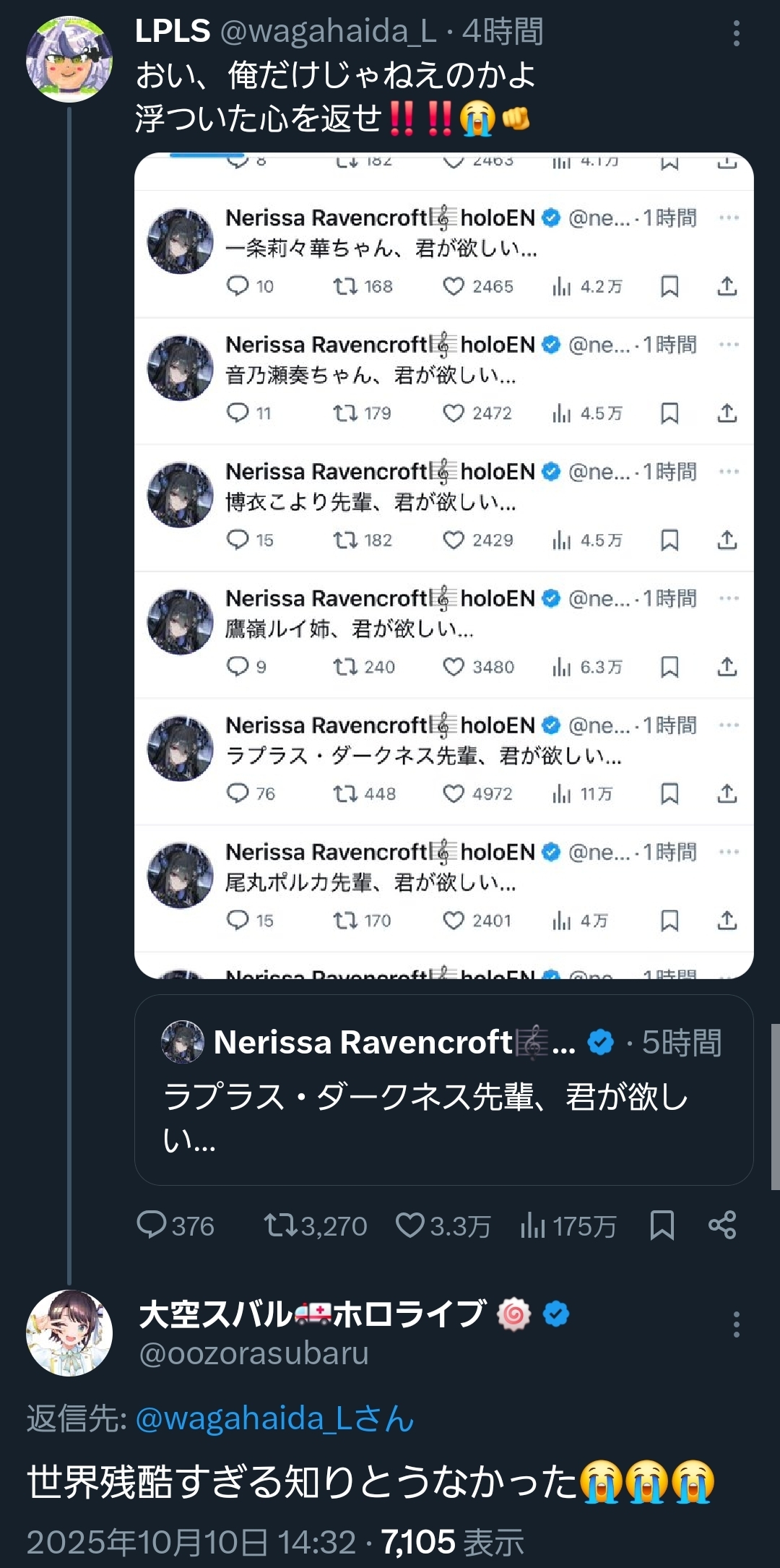780x1568 pixels.
Task: Open the LPLS profile avatar
Action: (x=69, y=59)
